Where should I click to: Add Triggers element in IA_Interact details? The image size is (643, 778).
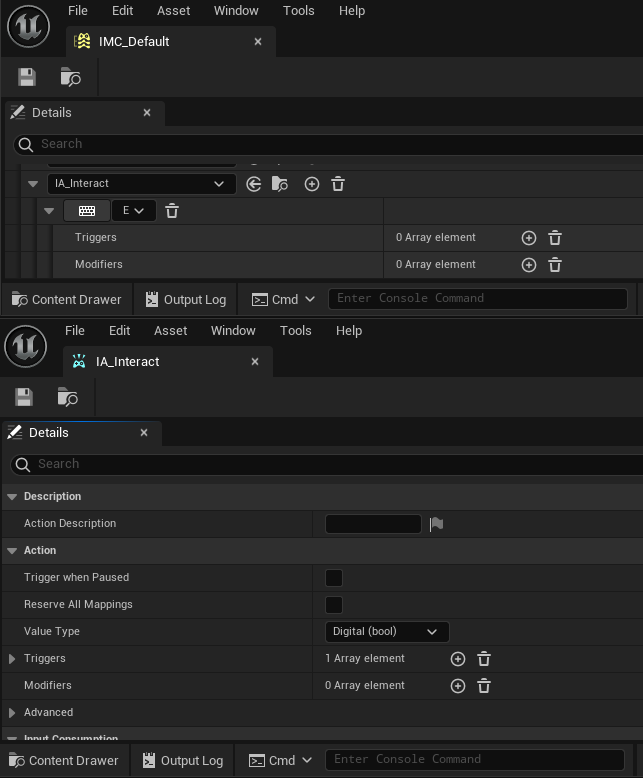tap(458, 659)
